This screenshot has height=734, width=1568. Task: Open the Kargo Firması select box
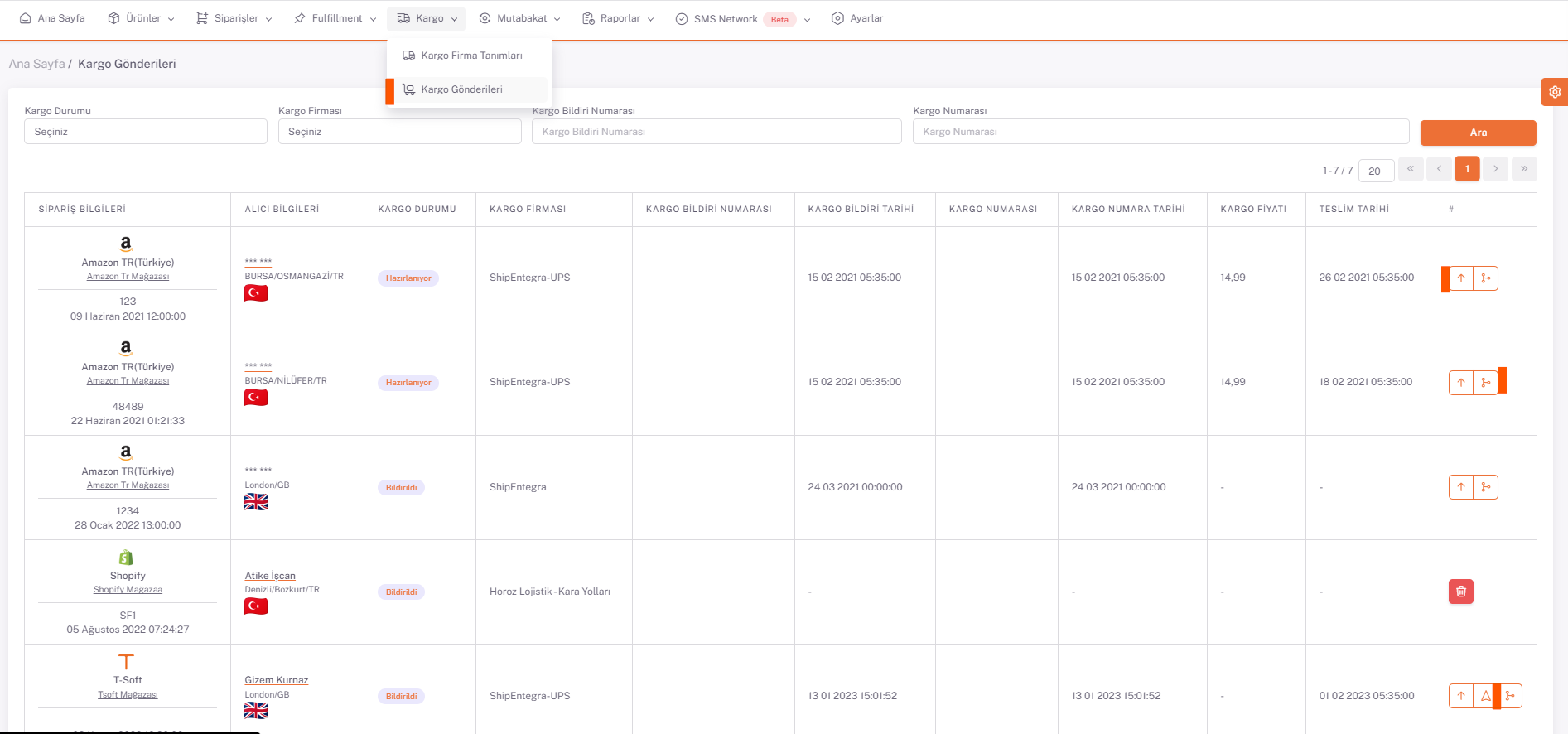coord(400,132)
